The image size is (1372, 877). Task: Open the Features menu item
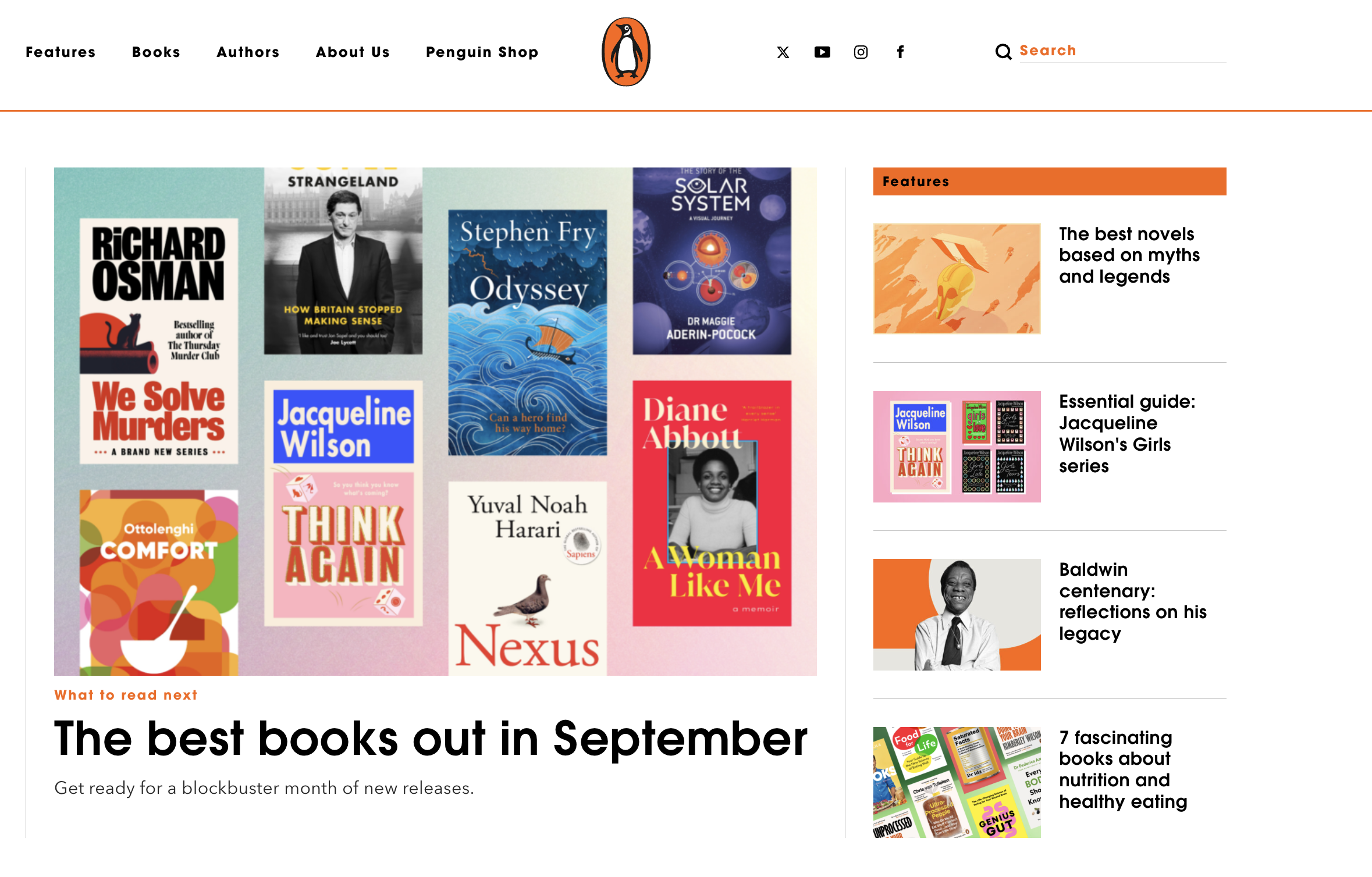61,52
